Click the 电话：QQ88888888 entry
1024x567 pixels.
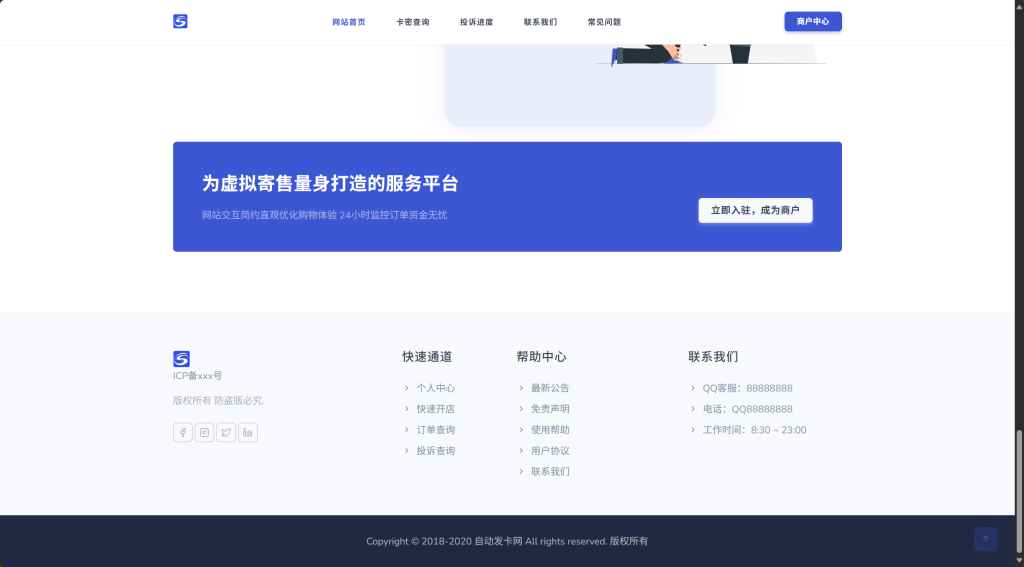[748, 409]
